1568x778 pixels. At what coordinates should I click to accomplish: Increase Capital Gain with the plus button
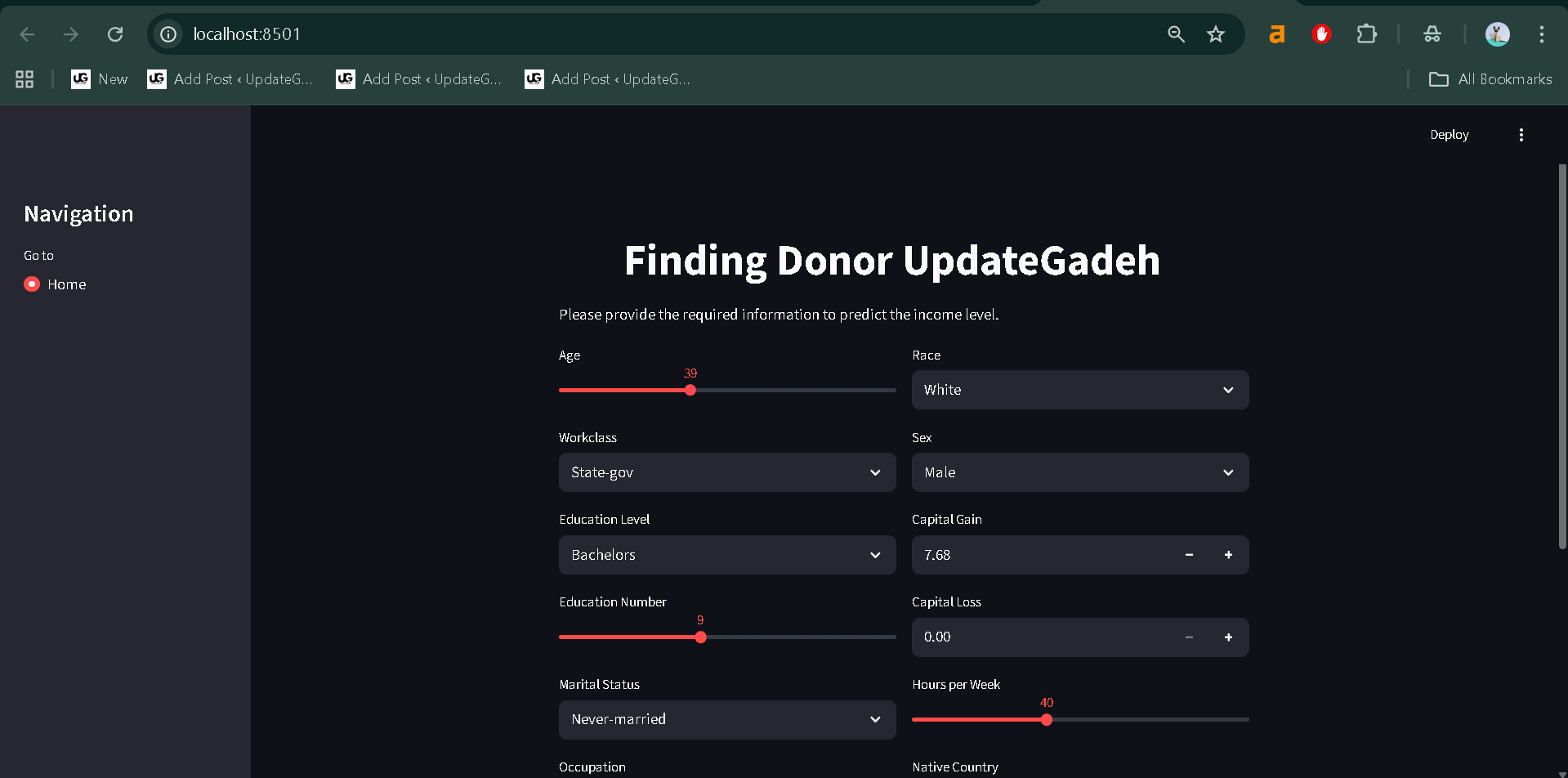point(1228,555)
